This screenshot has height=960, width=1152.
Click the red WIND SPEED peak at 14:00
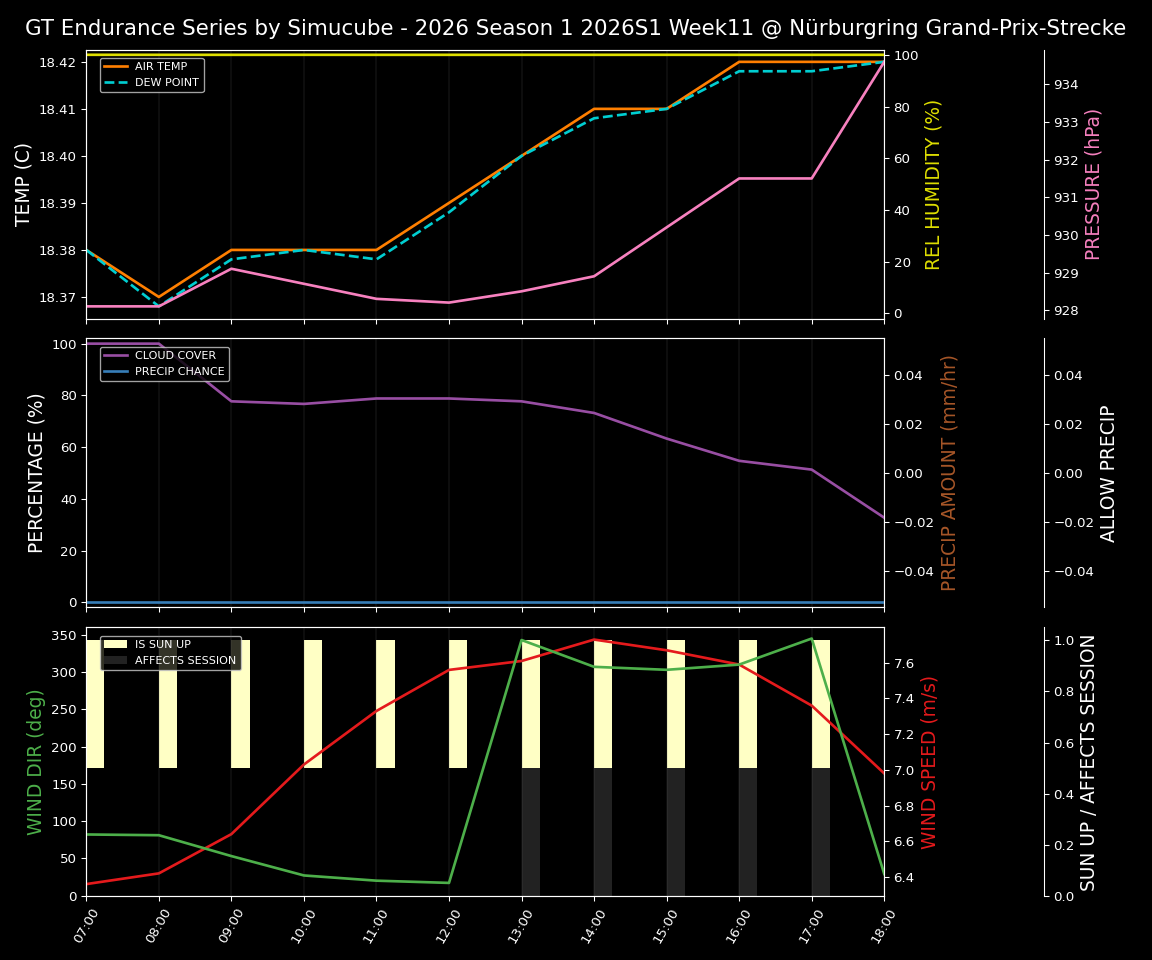click(x=596, y=640)
